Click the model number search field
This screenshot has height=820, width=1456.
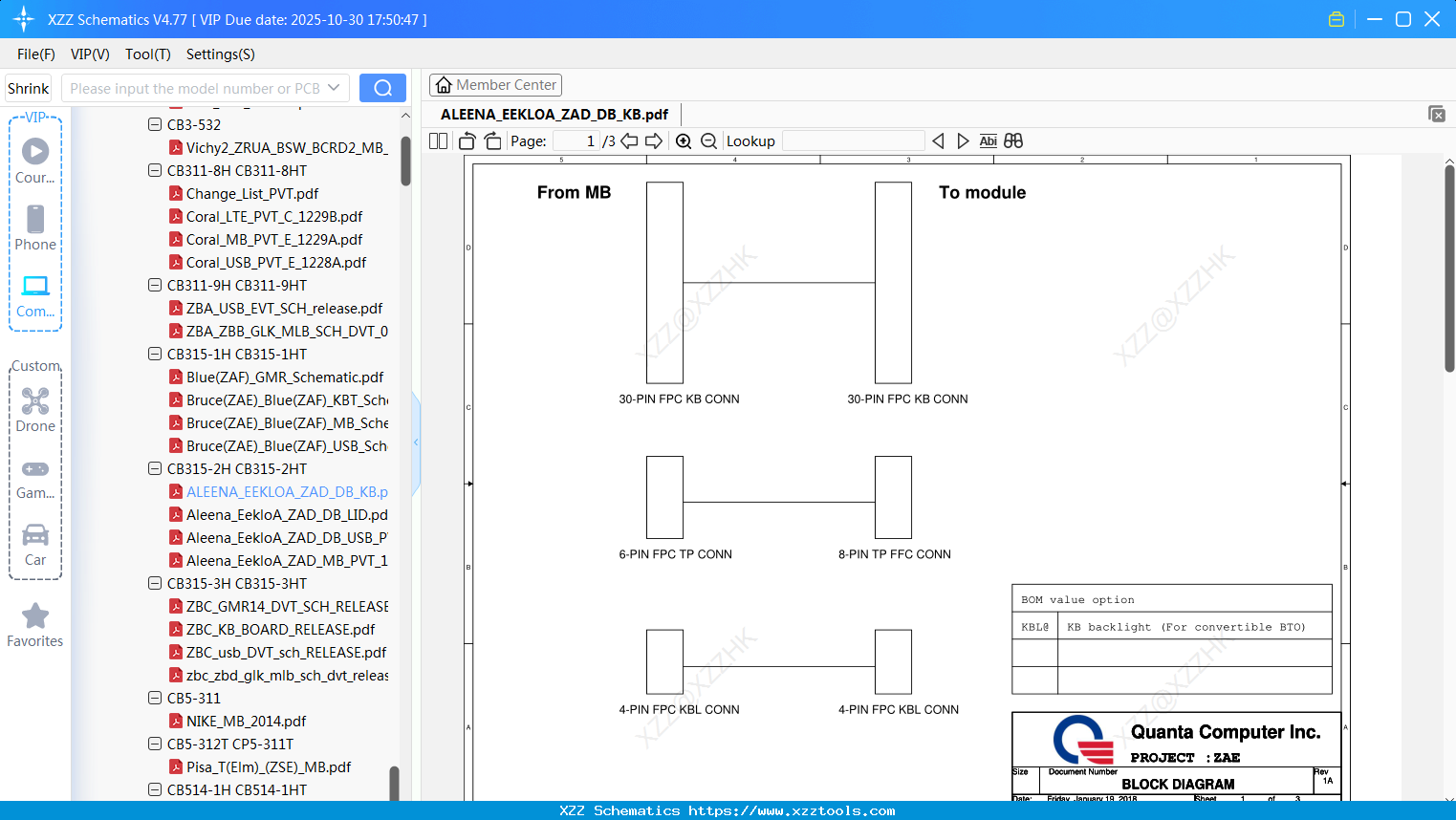(193, 88)
